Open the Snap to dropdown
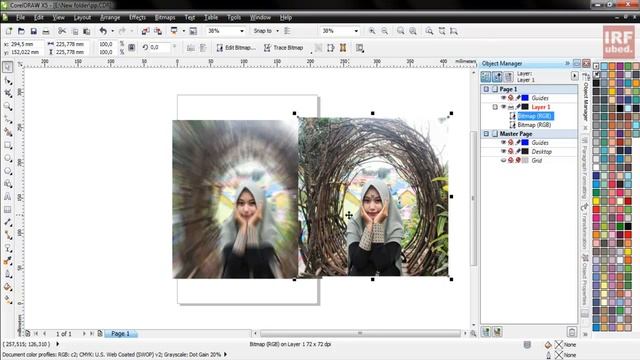Viewport: 640px width, 360px height. coord(277,31)
